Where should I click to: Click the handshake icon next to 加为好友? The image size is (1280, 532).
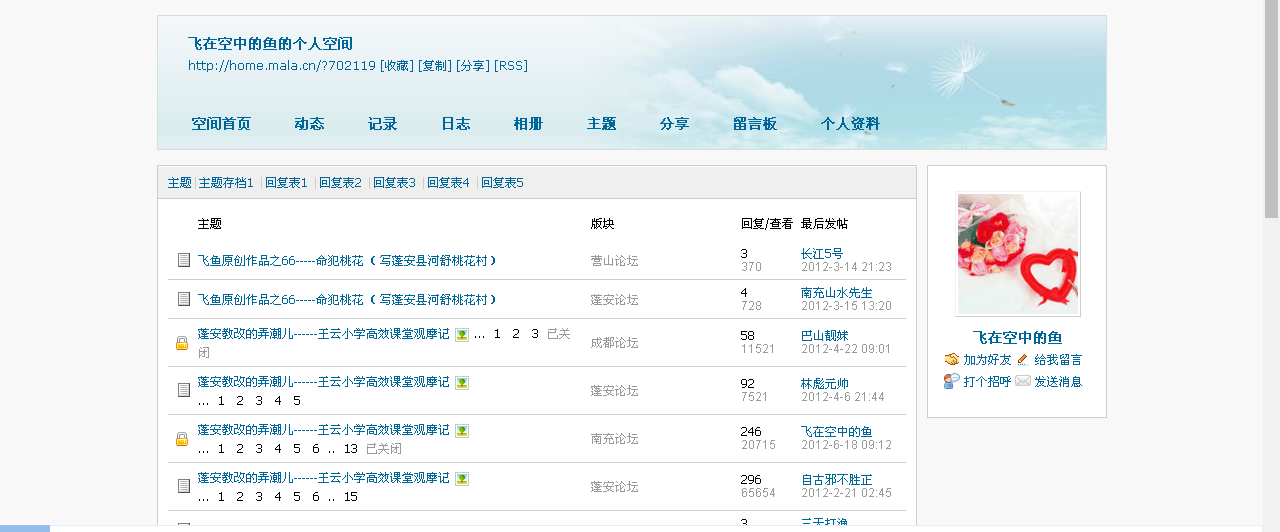952,359
